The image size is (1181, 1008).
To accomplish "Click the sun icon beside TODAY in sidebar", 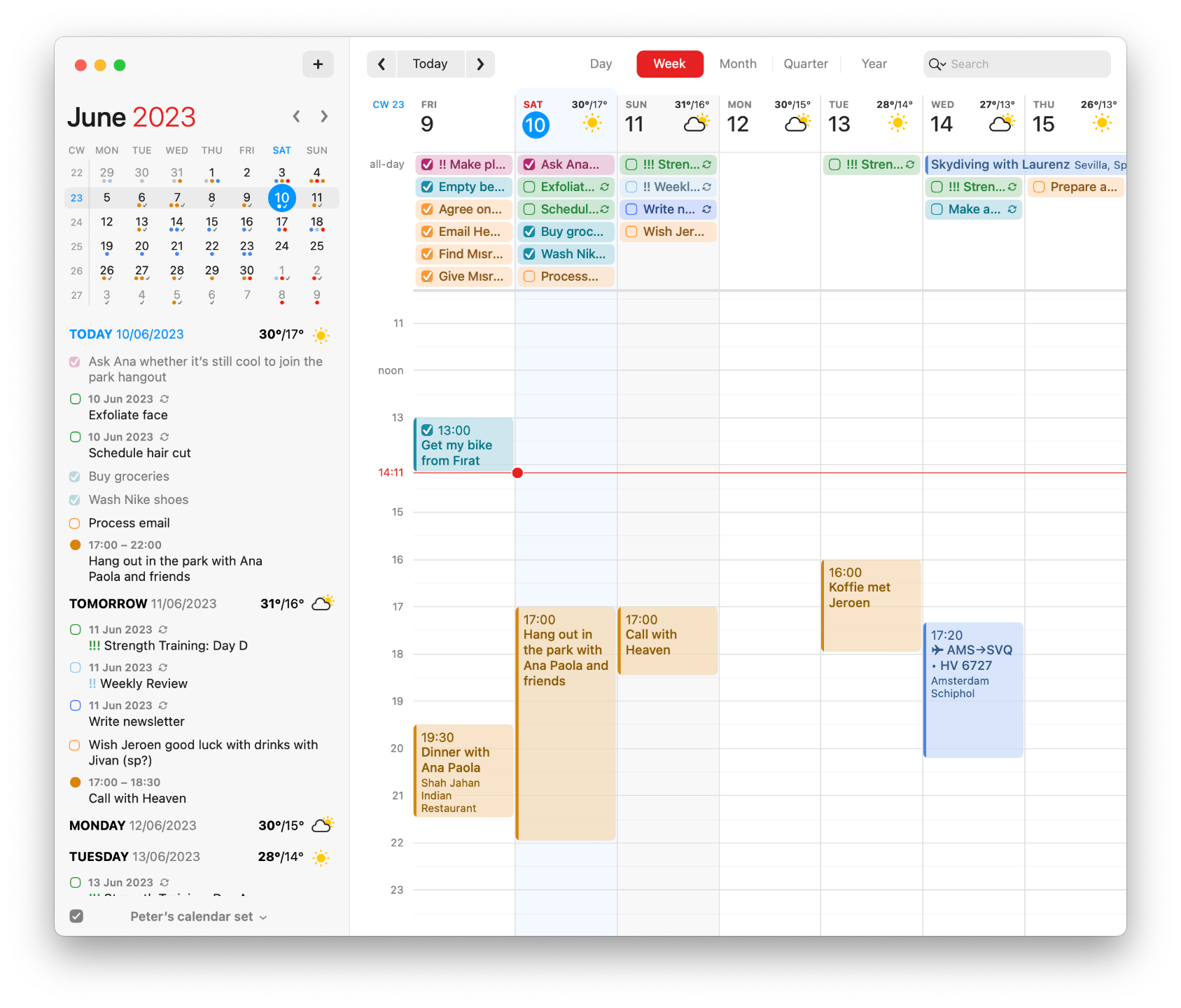I will [x=321, y=335].
